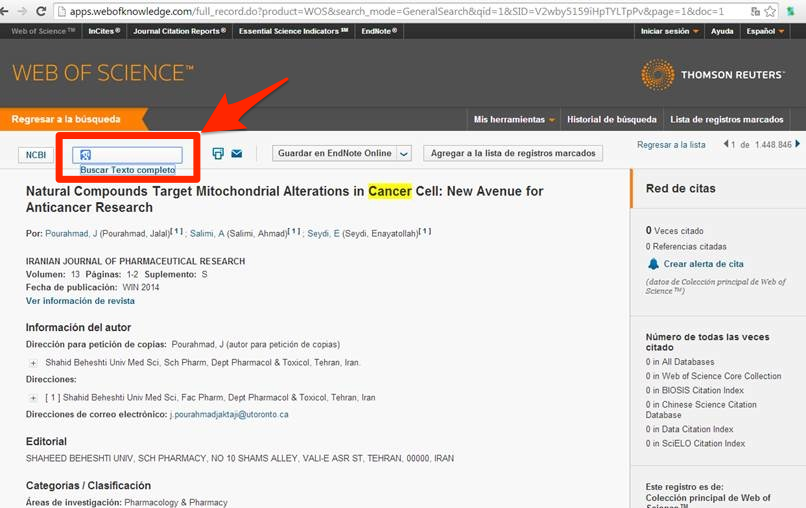Click the Thomson Reuters logo
Screen dimensions: 806x508
click(713, 75)
